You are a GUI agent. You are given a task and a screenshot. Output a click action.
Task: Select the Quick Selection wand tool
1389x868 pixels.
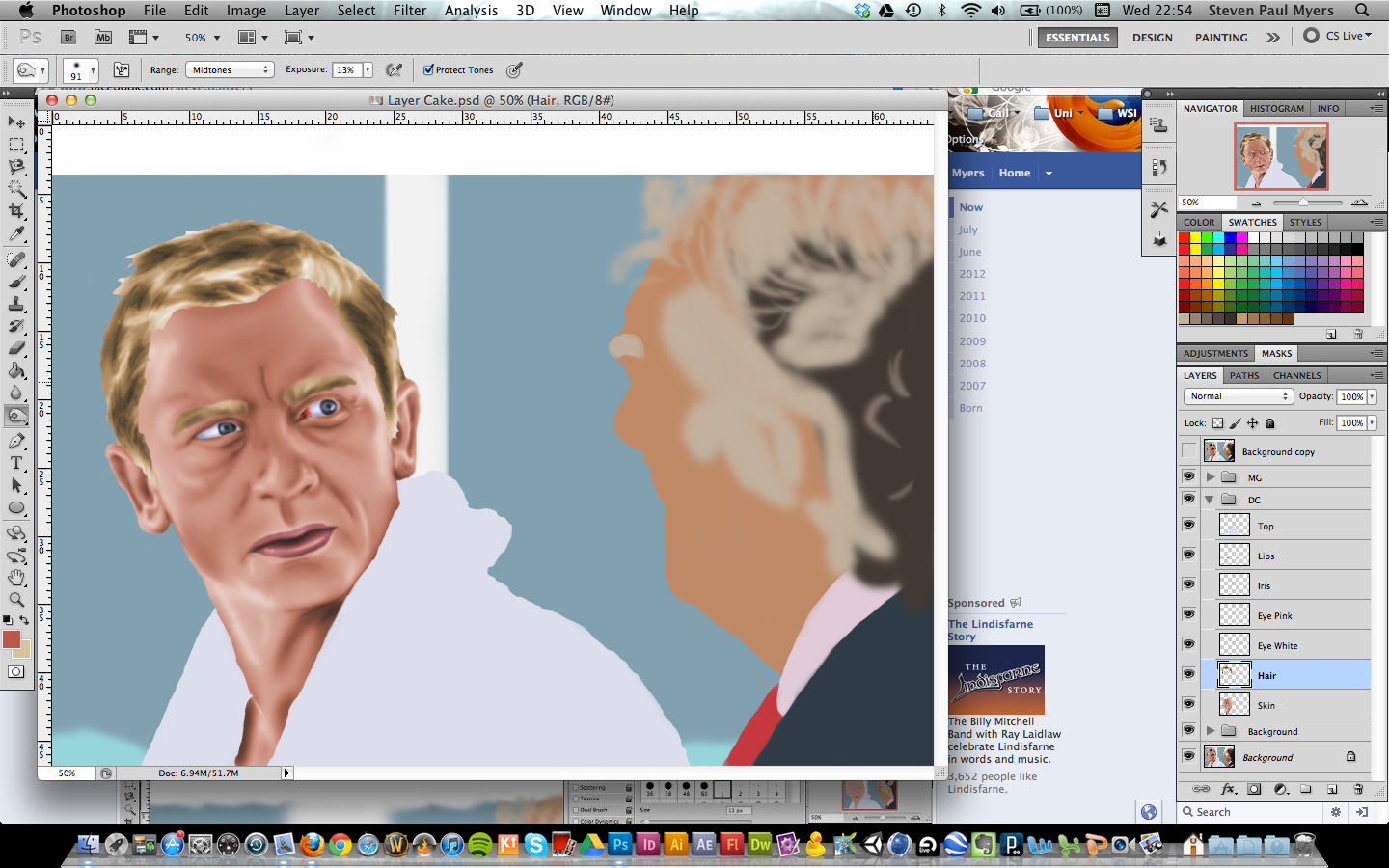pos(16,189)
